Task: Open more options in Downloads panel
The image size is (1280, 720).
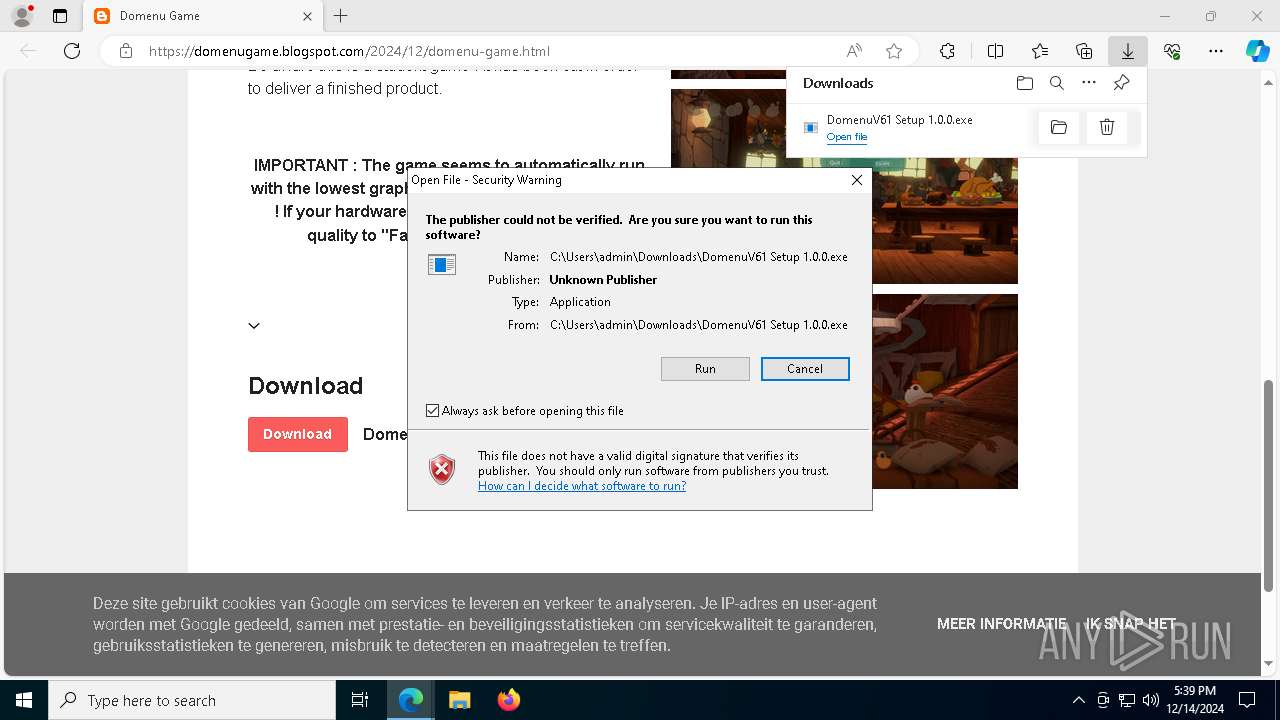Action: coord(1089,83)
